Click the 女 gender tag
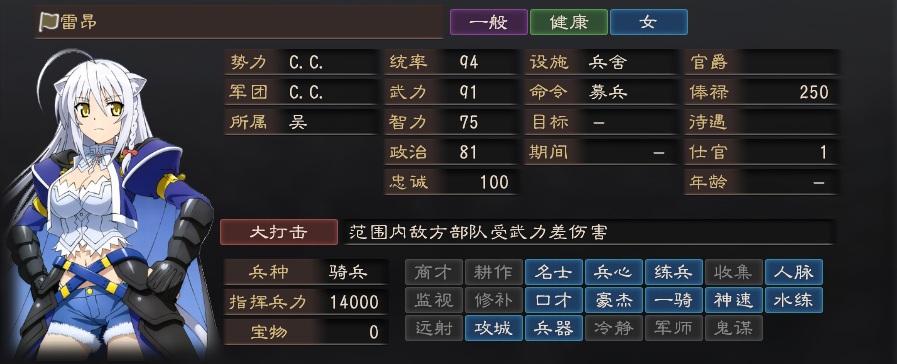 click(649, 22)
